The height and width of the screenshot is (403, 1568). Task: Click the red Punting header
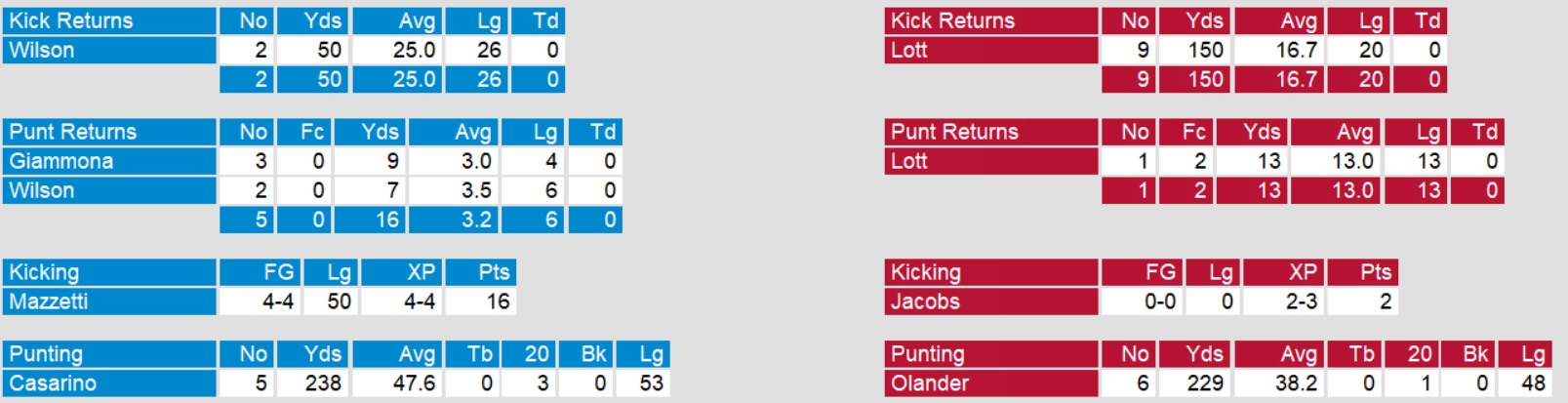click(991, 354)
